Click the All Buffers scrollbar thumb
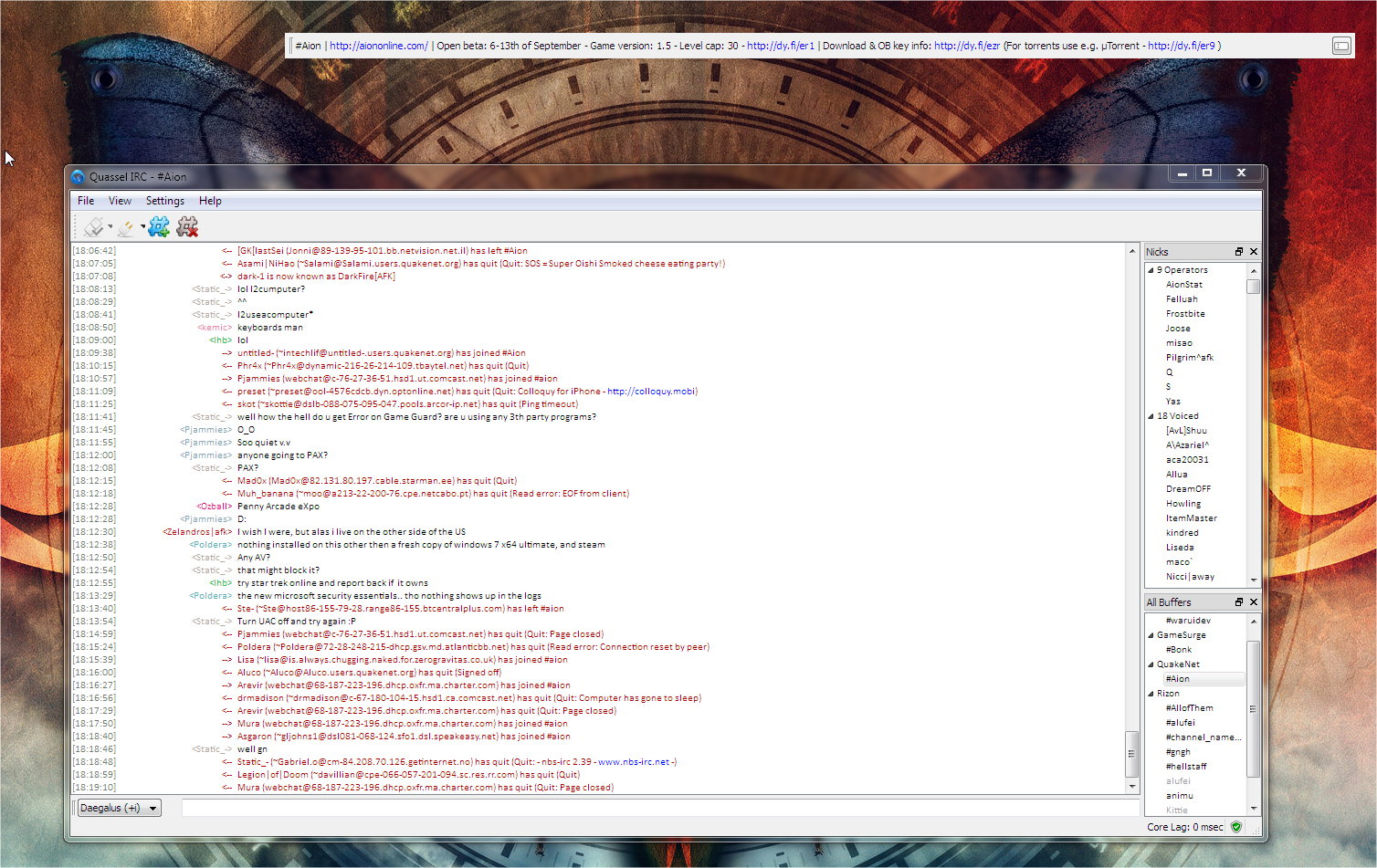Viewport: 1377px width, 868px height. (x=1254, y=709)
